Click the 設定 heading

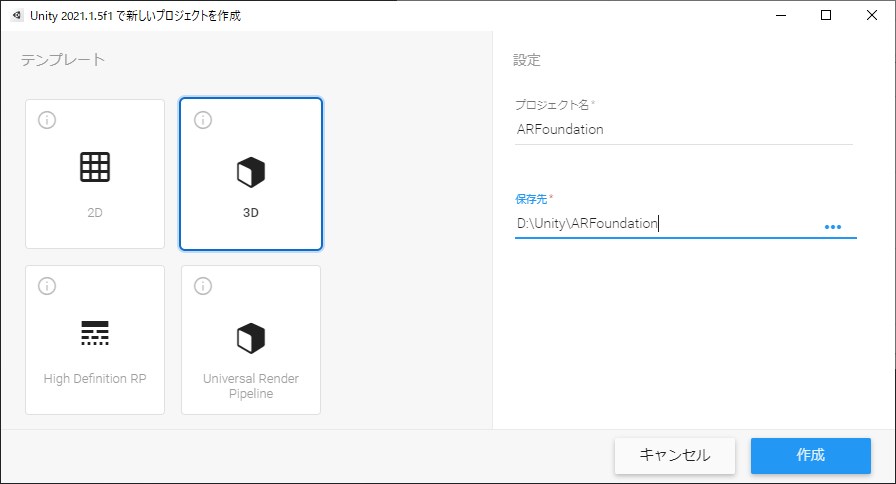click(x=527, y=60)
